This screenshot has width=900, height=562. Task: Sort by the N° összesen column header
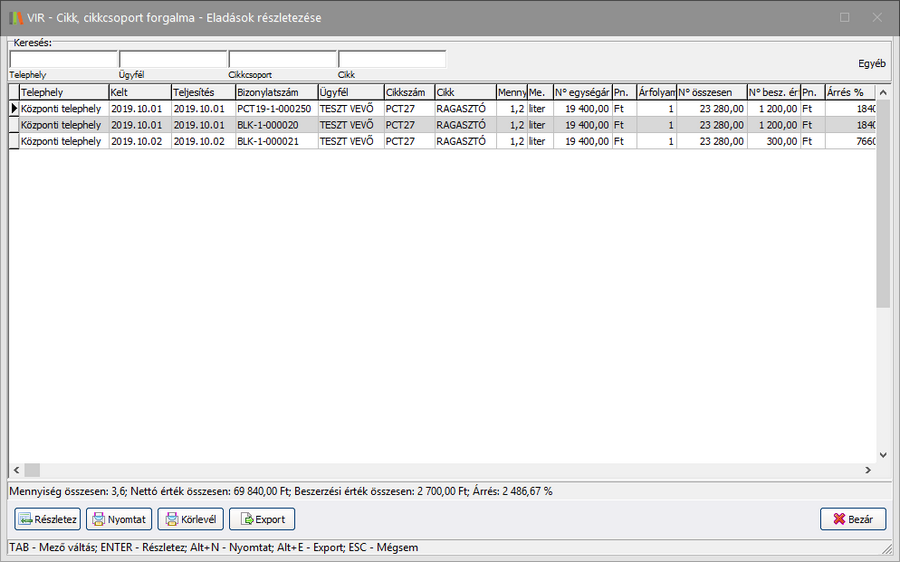[710, 92]
